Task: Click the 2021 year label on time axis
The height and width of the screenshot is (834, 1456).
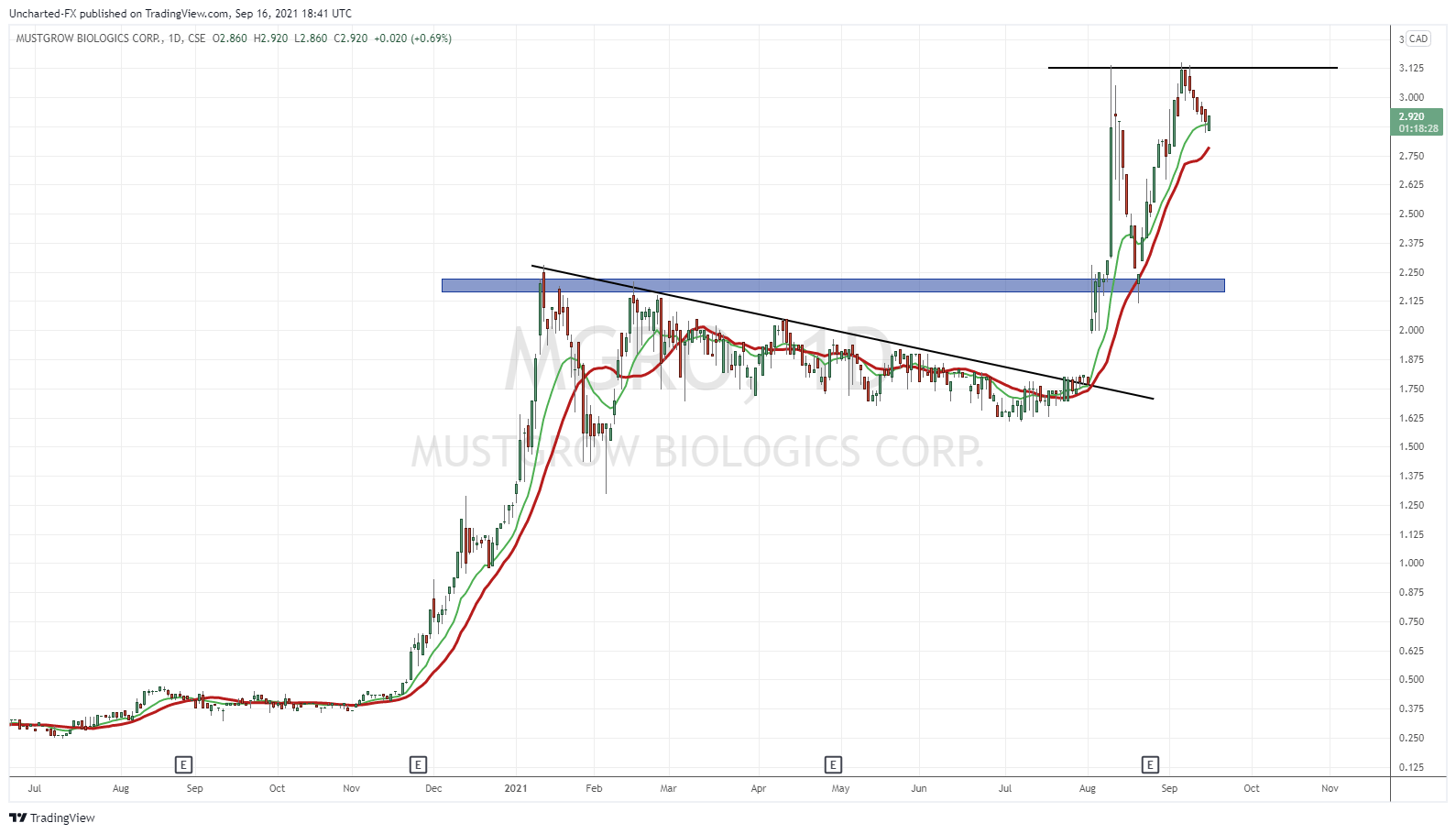Action: (x=516, y=788)
